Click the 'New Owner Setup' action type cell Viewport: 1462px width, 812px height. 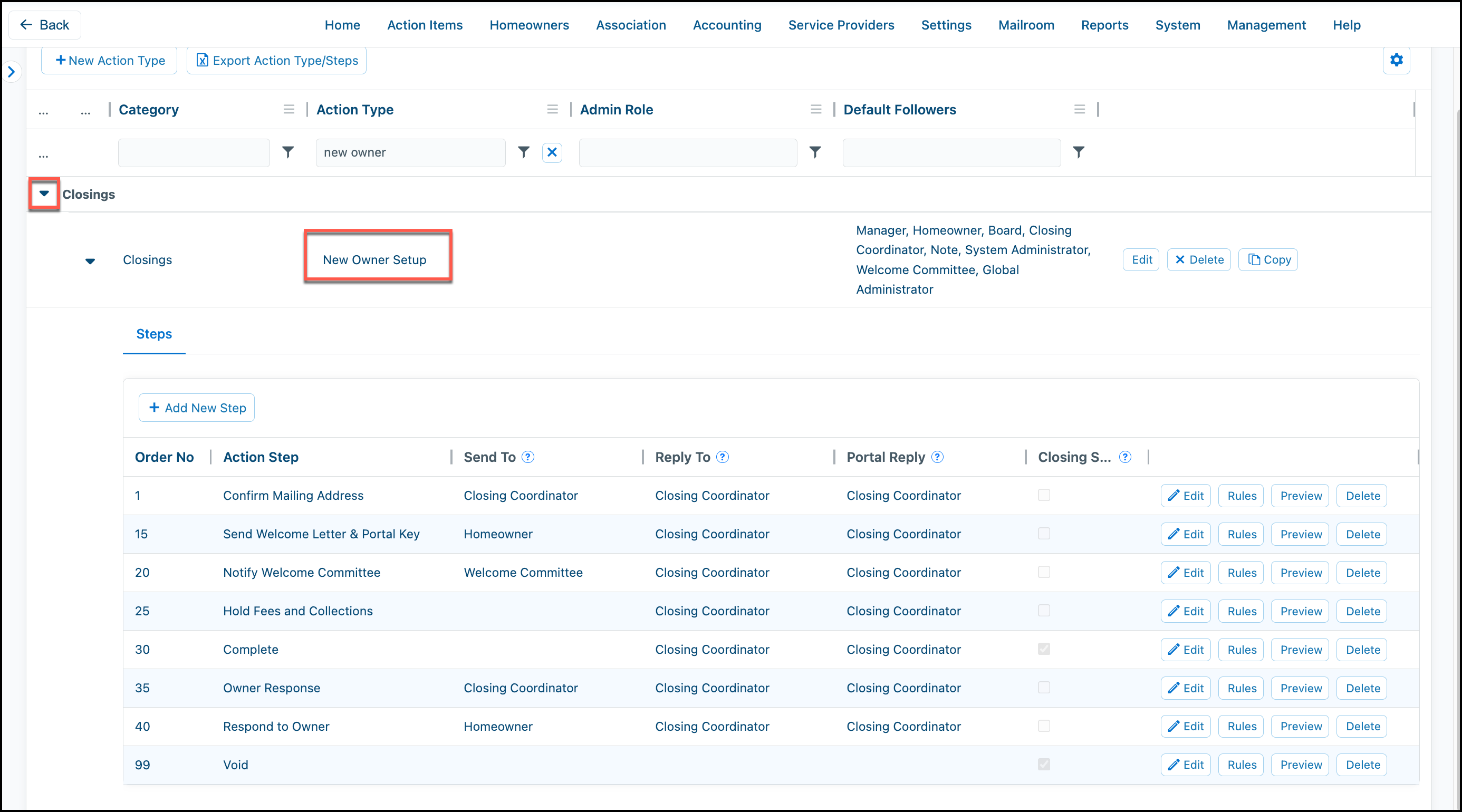point(374,260)
